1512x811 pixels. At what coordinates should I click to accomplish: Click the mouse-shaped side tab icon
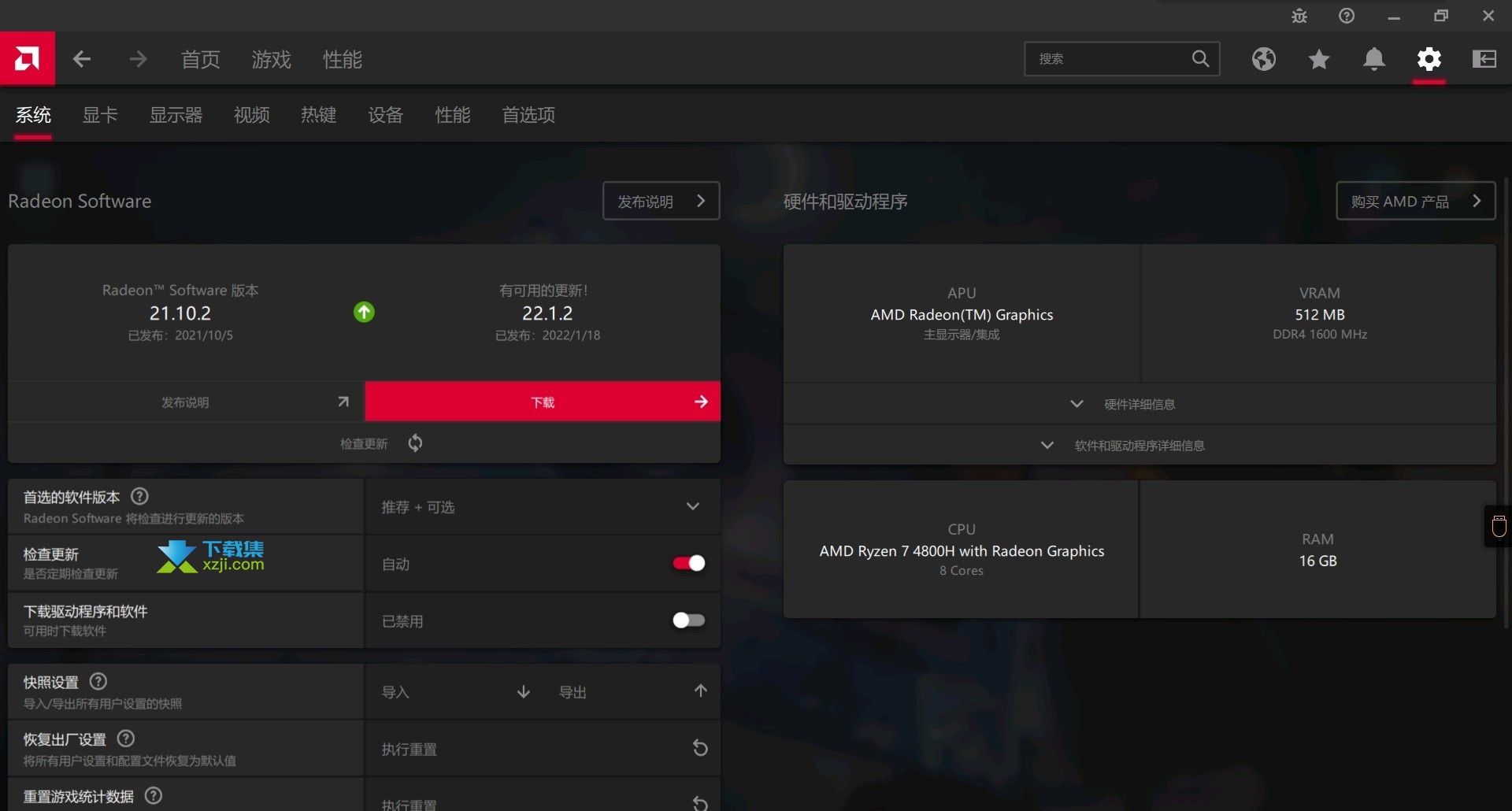pyautogui.click(x=1499, y=526)
